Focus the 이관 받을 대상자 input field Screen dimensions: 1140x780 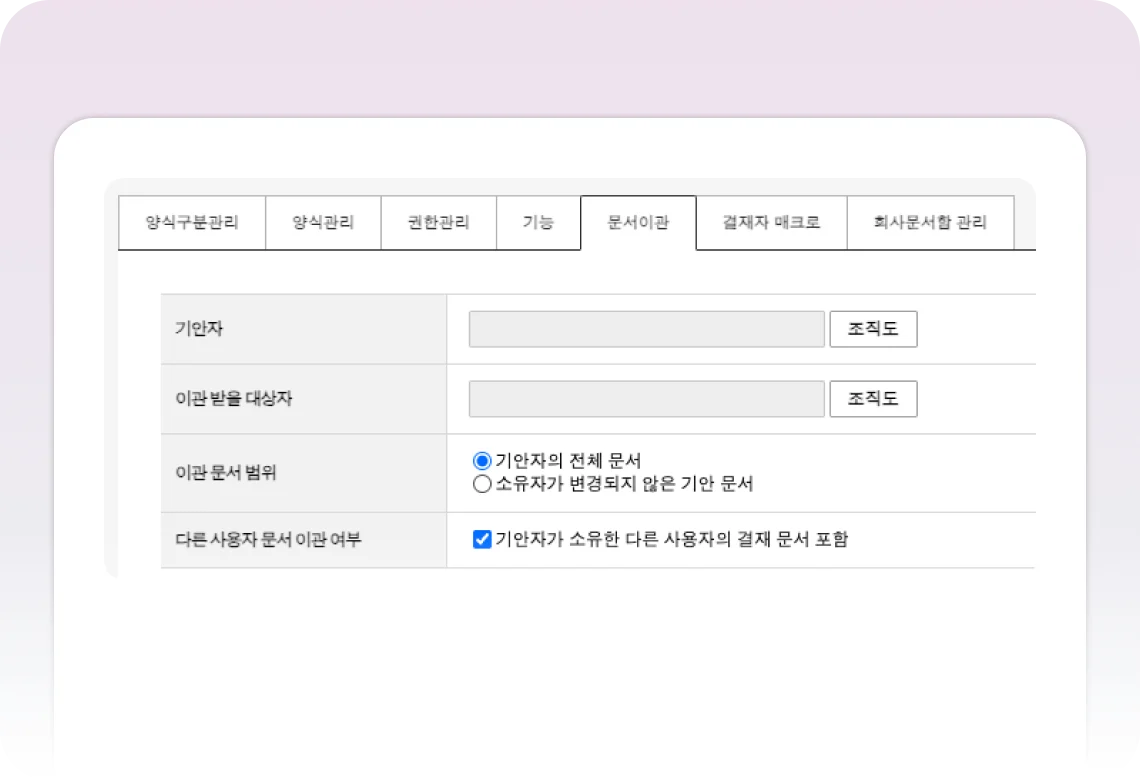[x=646, y=399]
